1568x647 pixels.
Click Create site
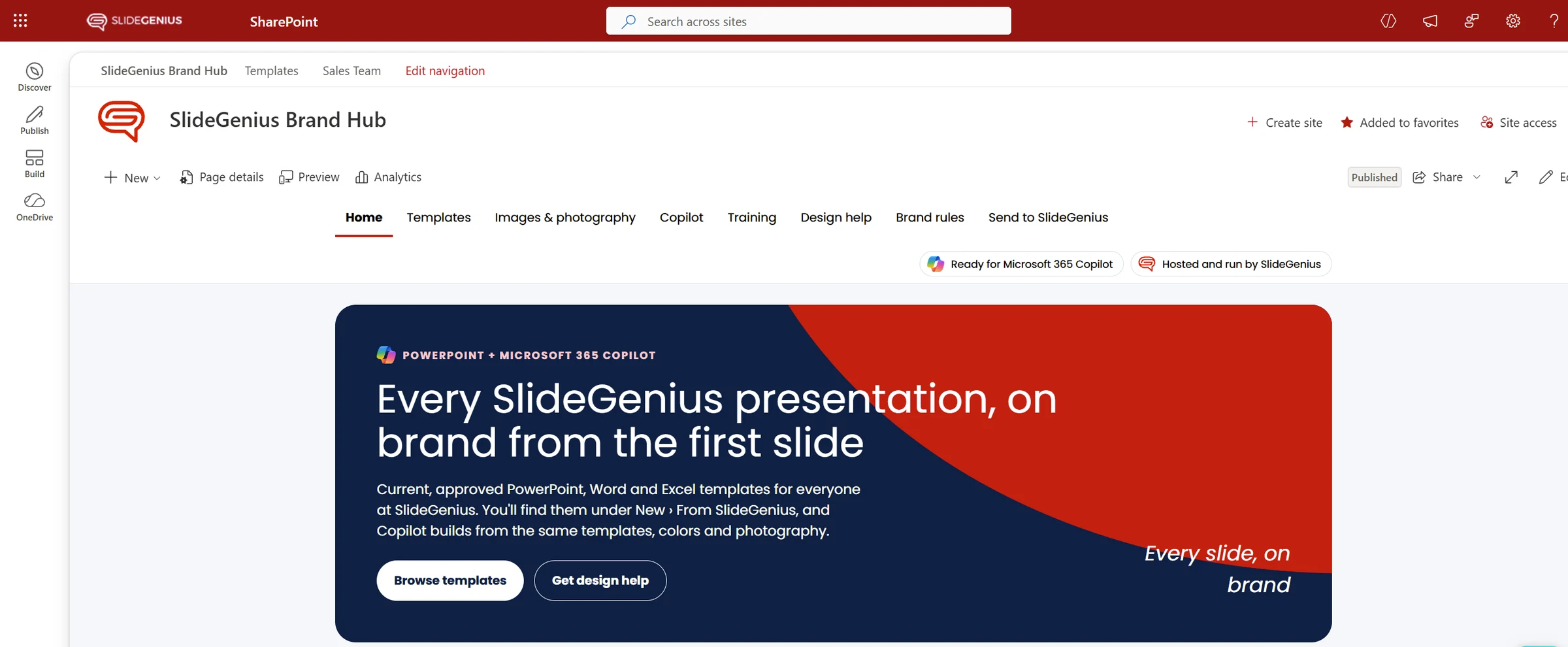[x=1284, y=122]
